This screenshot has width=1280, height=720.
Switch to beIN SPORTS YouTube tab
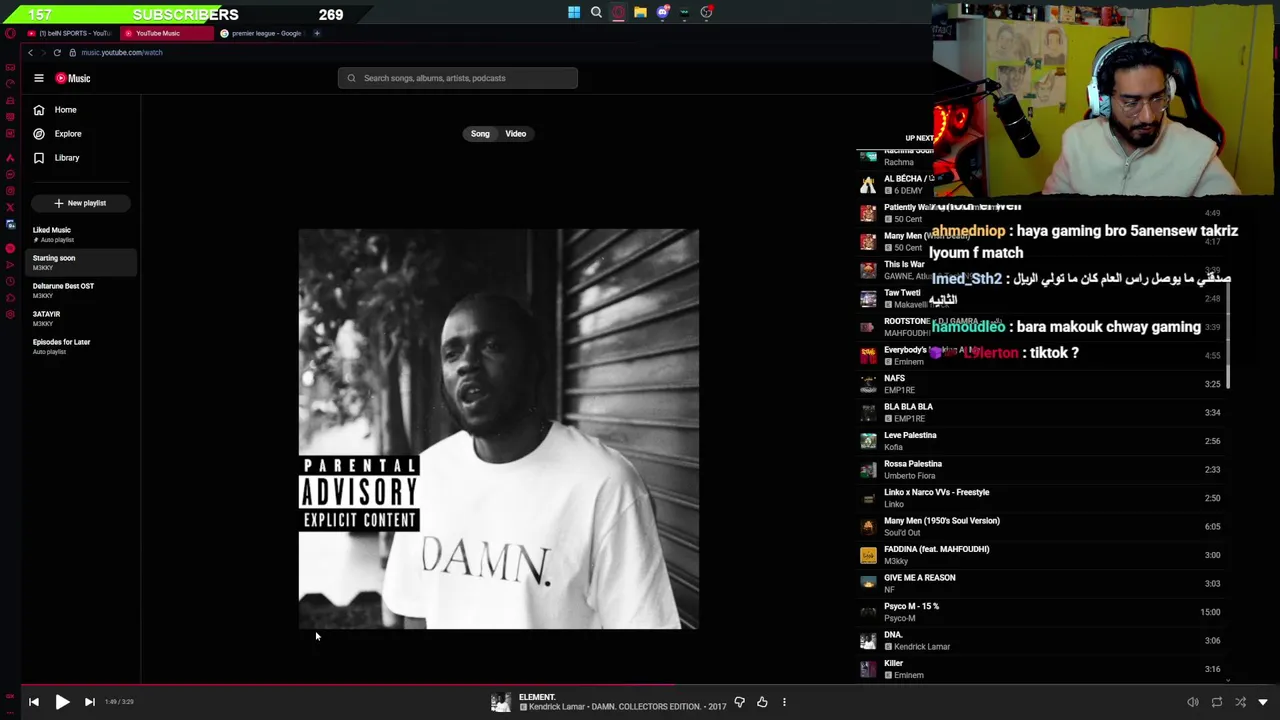[70, 33]
